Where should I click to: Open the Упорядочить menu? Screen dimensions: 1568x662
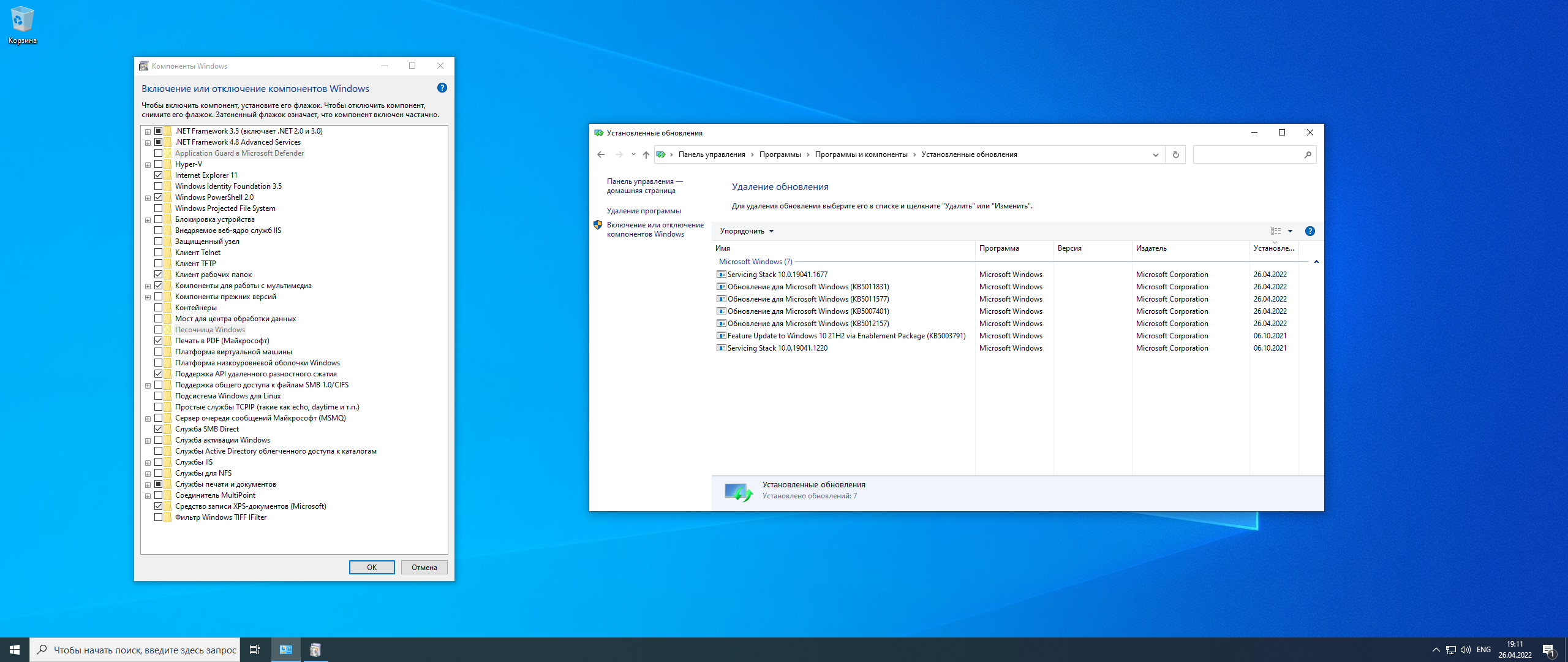coord(747,231)
